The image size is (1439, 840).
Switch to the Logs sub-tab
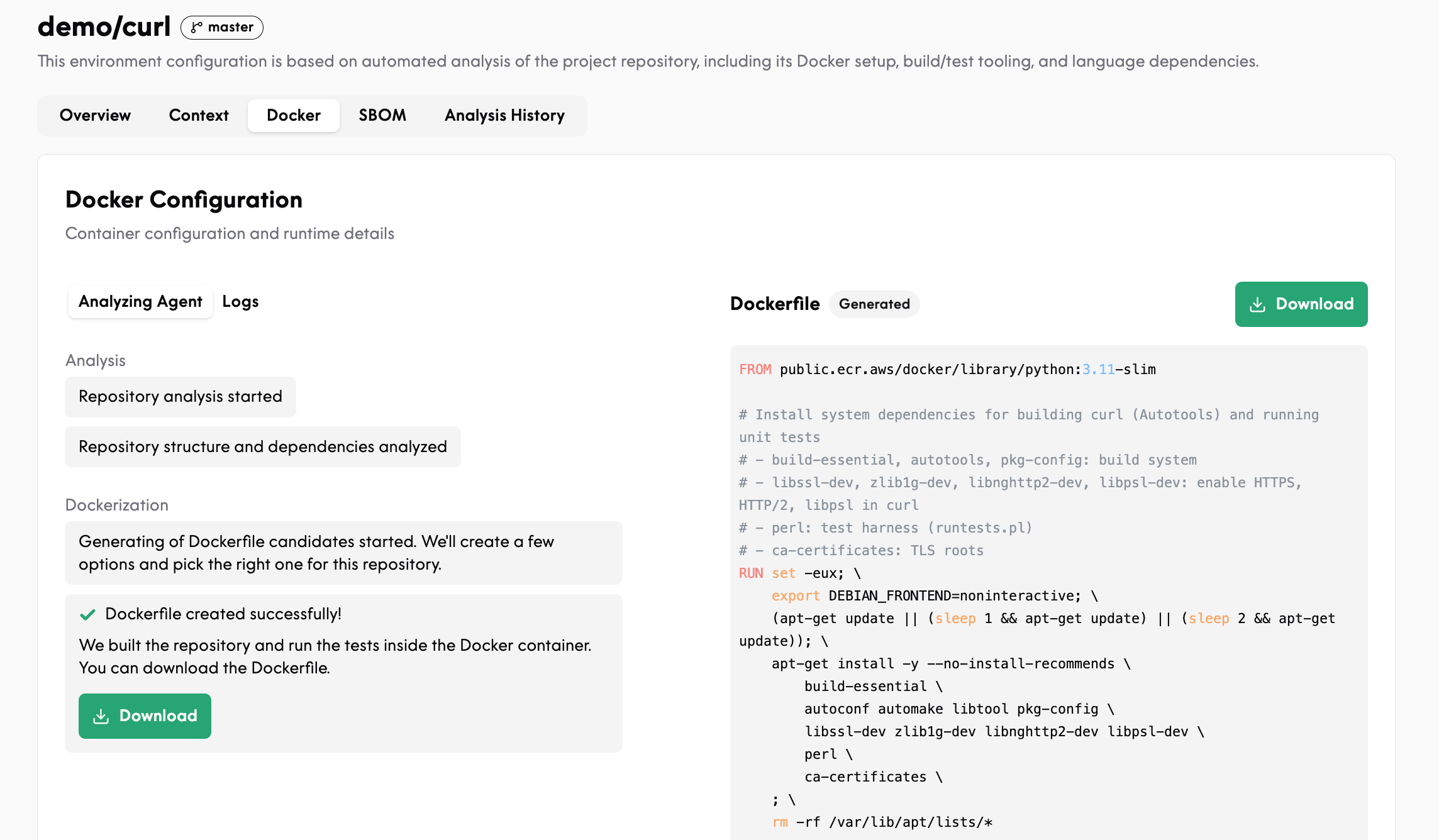point(240,302)
